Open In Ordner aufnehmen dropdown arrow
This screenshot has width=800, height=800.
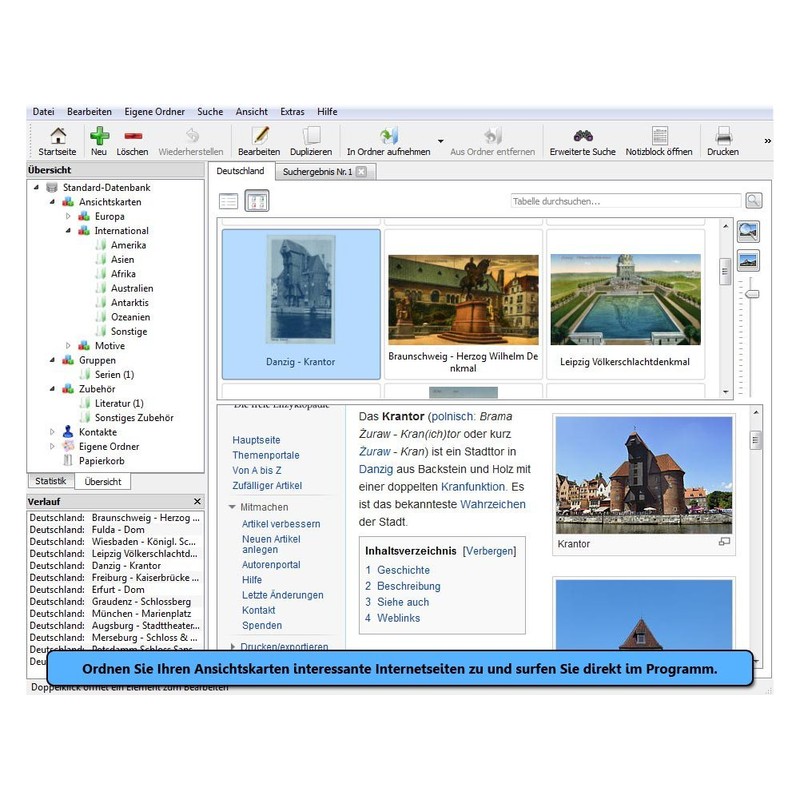pyautogui.click(x=441, y=142)
